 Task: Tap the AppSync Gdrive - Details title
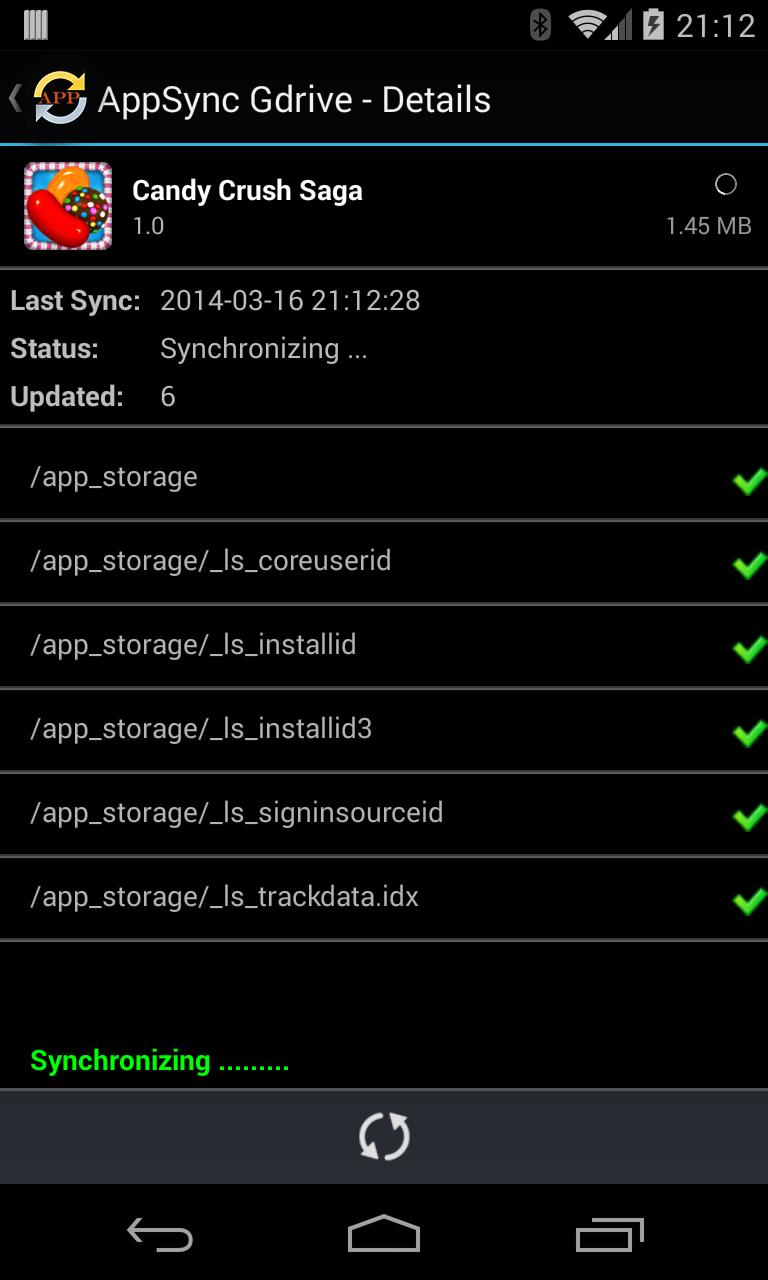295,98
